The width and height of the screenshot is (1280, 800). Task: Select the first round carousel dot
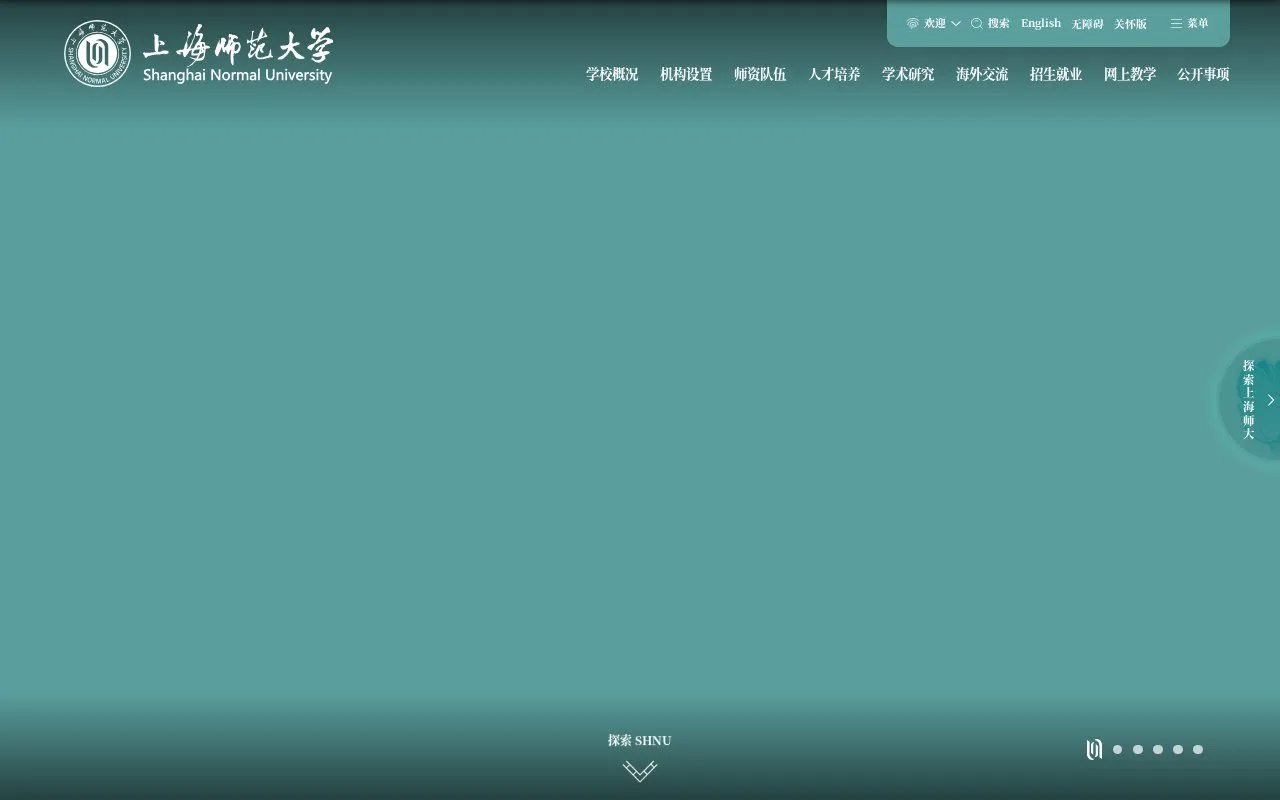click(x=1118, y=749)
